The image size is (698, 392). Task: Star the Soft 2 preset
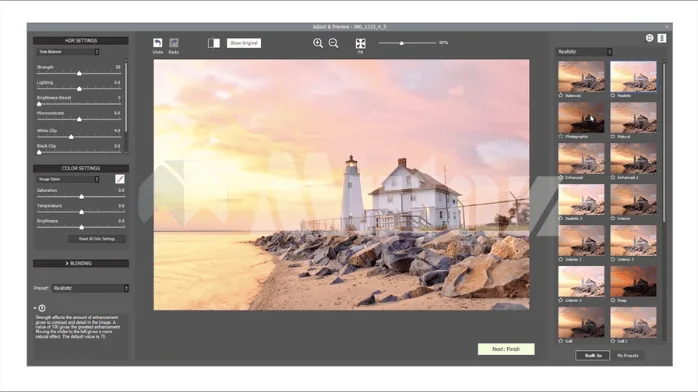pos(613,341)
